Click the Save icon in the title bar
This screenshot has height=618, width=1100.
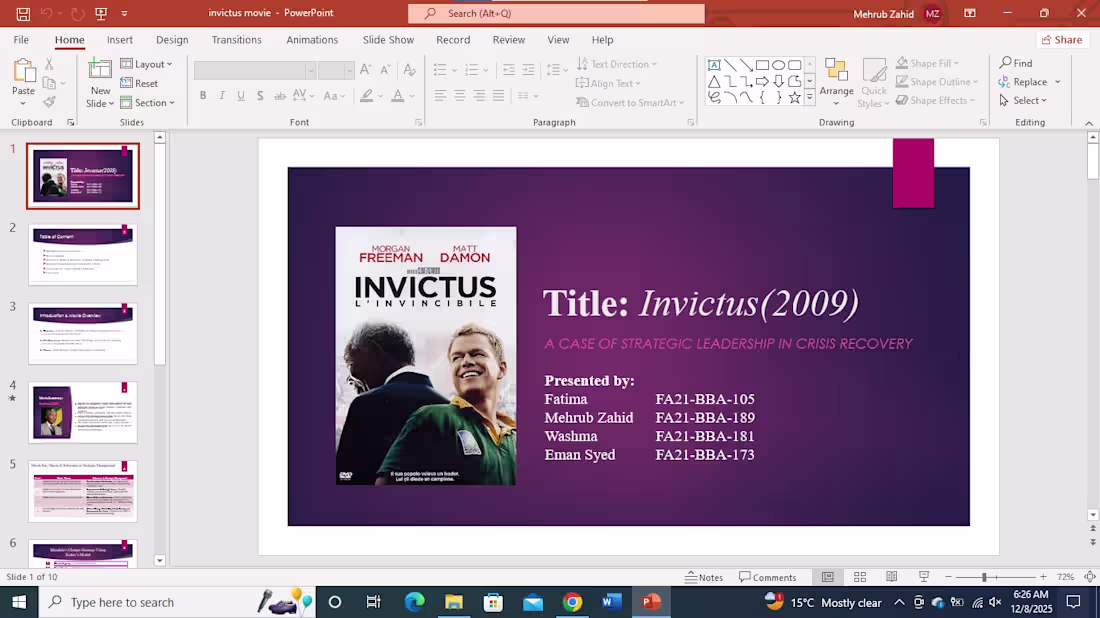[x=23, y=13]
